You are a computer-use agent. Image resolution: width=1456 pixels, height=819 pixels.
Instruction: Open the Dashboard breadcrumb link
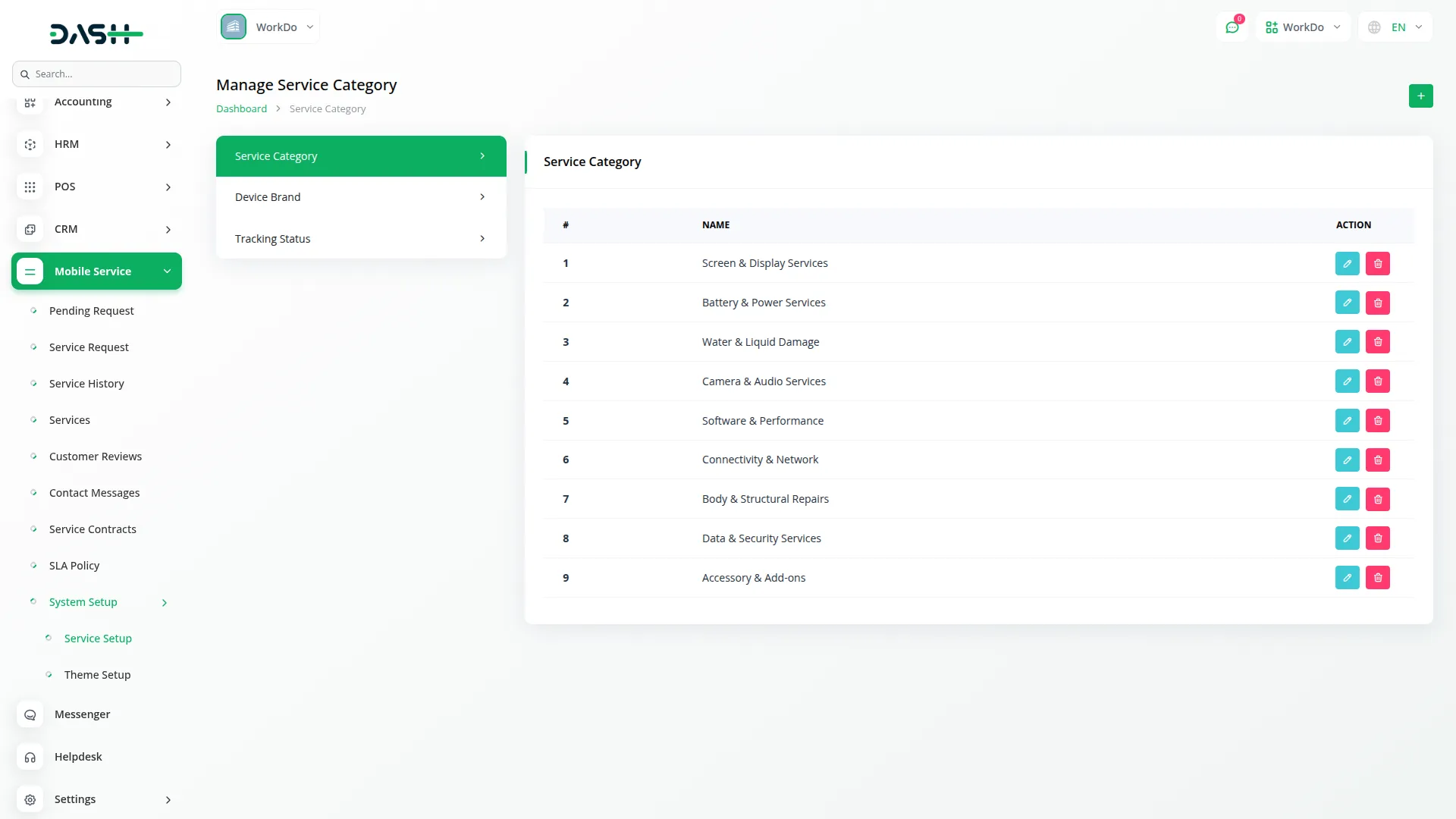click(241, 108)
